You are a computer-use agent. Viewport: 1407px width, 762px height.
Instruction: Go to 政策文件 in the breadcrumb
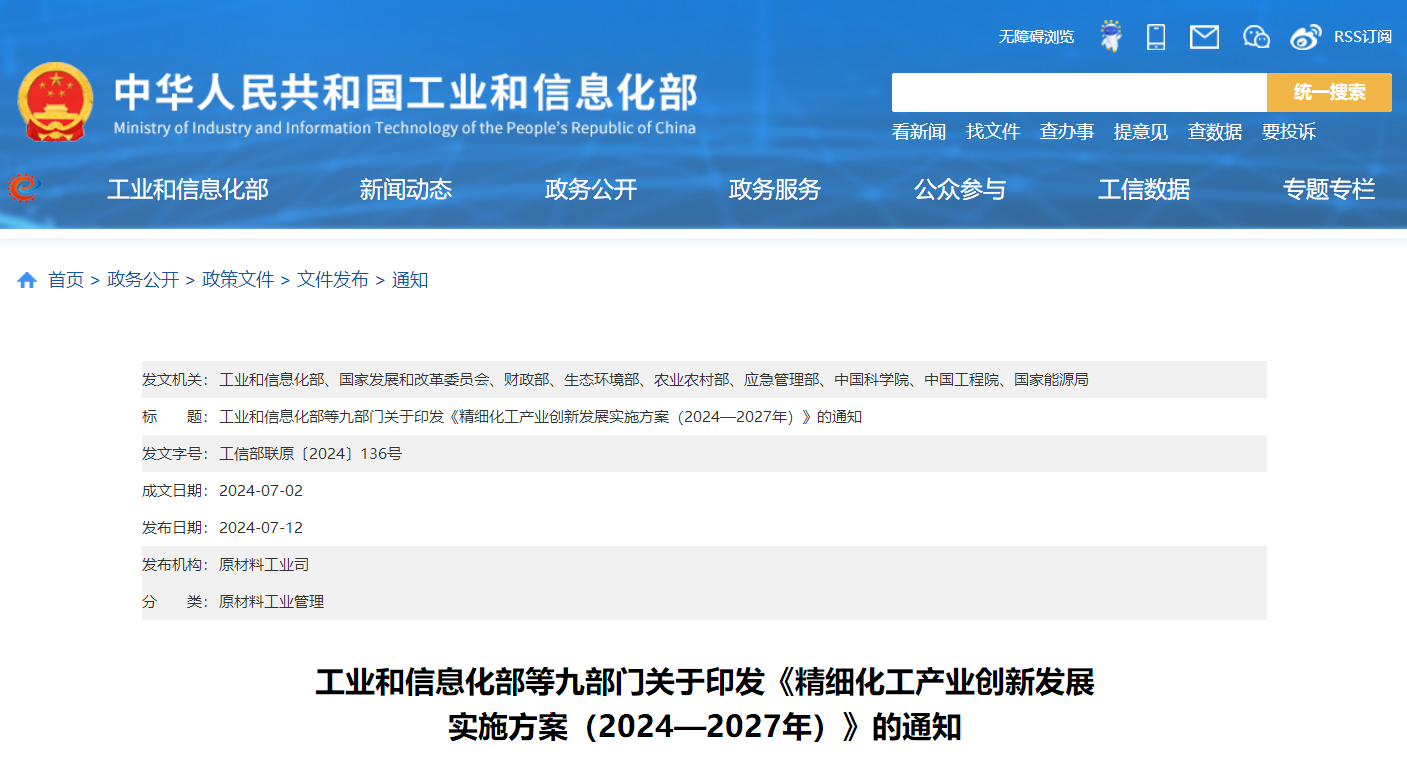[x=238, y=280]
